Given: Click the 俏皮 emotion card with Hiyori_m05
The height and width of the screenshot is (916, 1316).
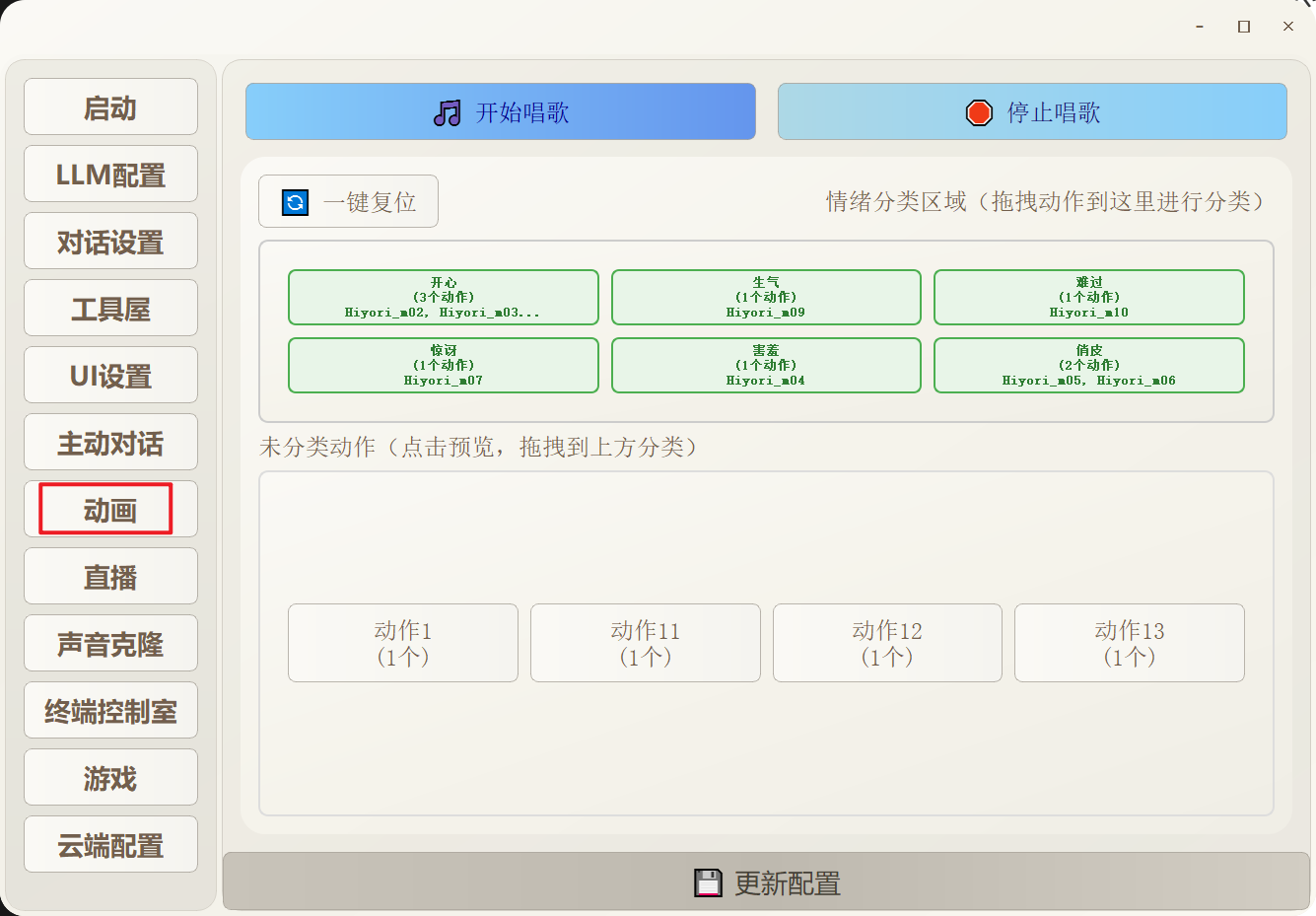Looking at the screenshot, I should (1088, 365).
